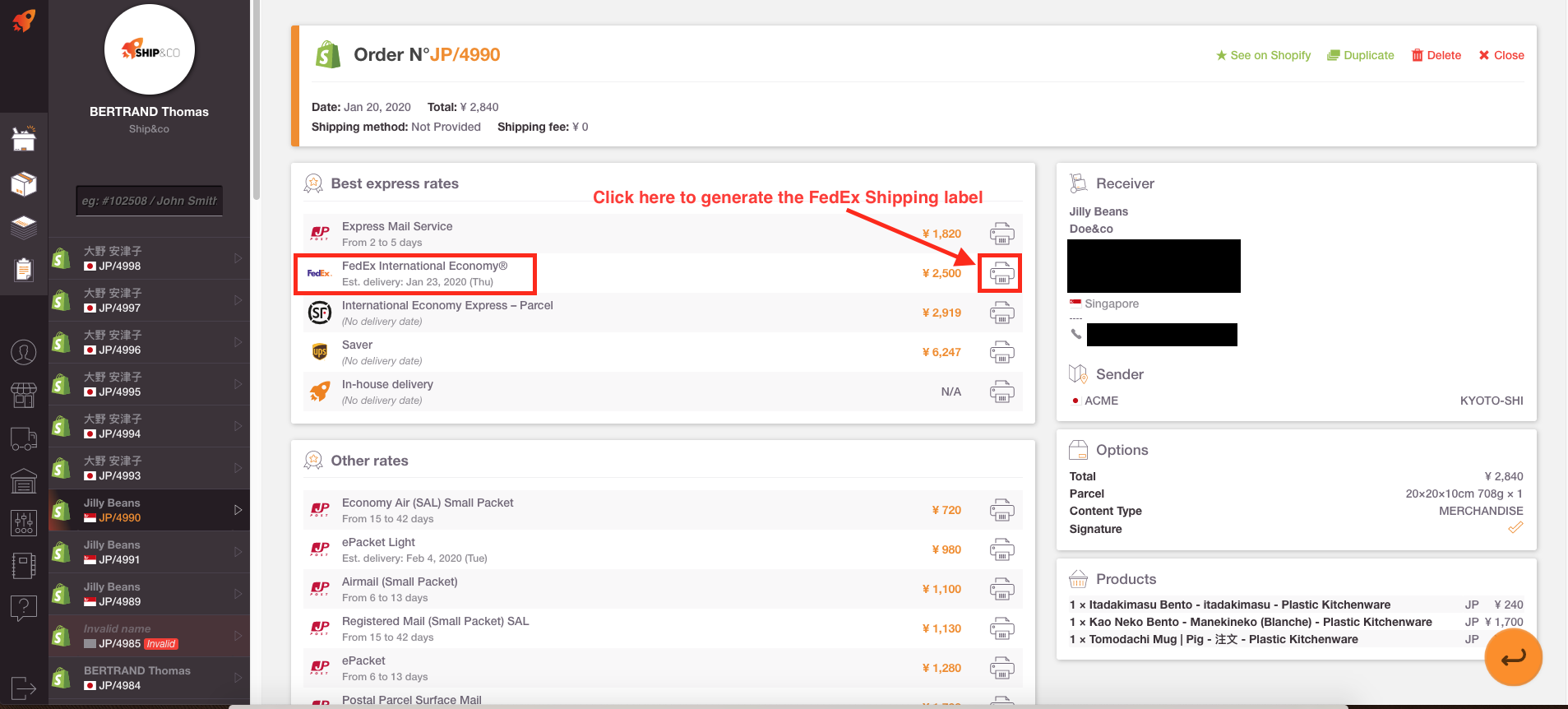Viewport: 1568px width, 709px height.
Task: Click the Duplicate order button
Action: pyautogui.click(x=1361, y=55)
